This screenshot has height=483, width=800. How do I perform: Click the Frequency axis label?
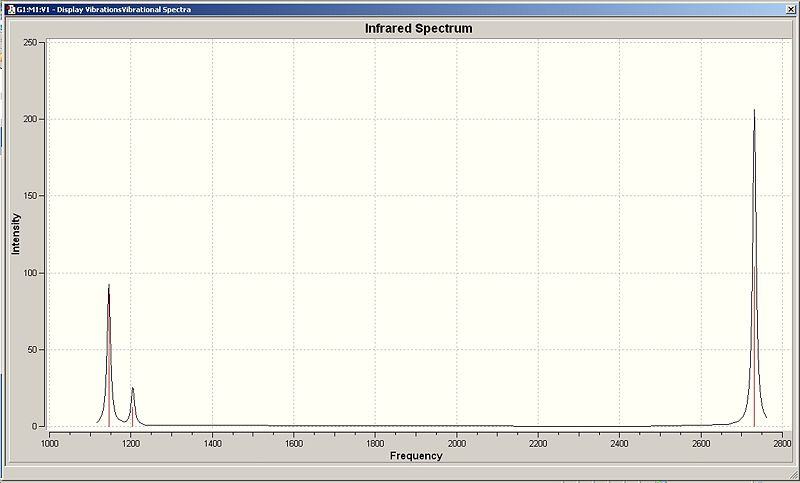(x=416, y=455)
